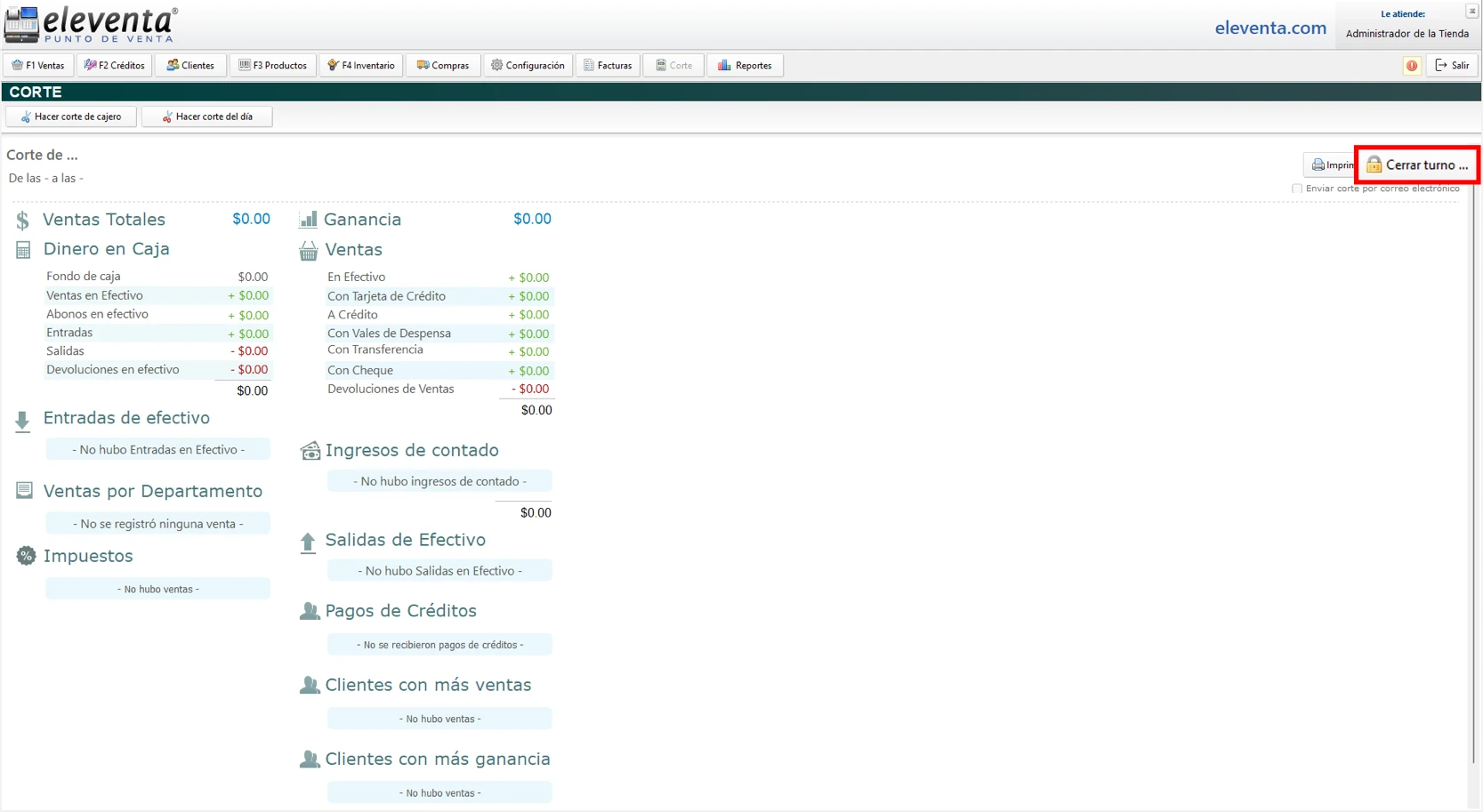Open the F2 Créditos module
The image size is (1483, 812).
[115, 66]
